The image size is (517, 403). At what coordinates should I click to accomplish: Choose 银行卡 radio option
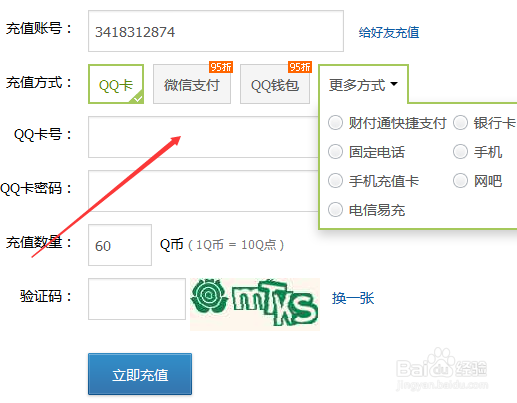coord(461,123)
